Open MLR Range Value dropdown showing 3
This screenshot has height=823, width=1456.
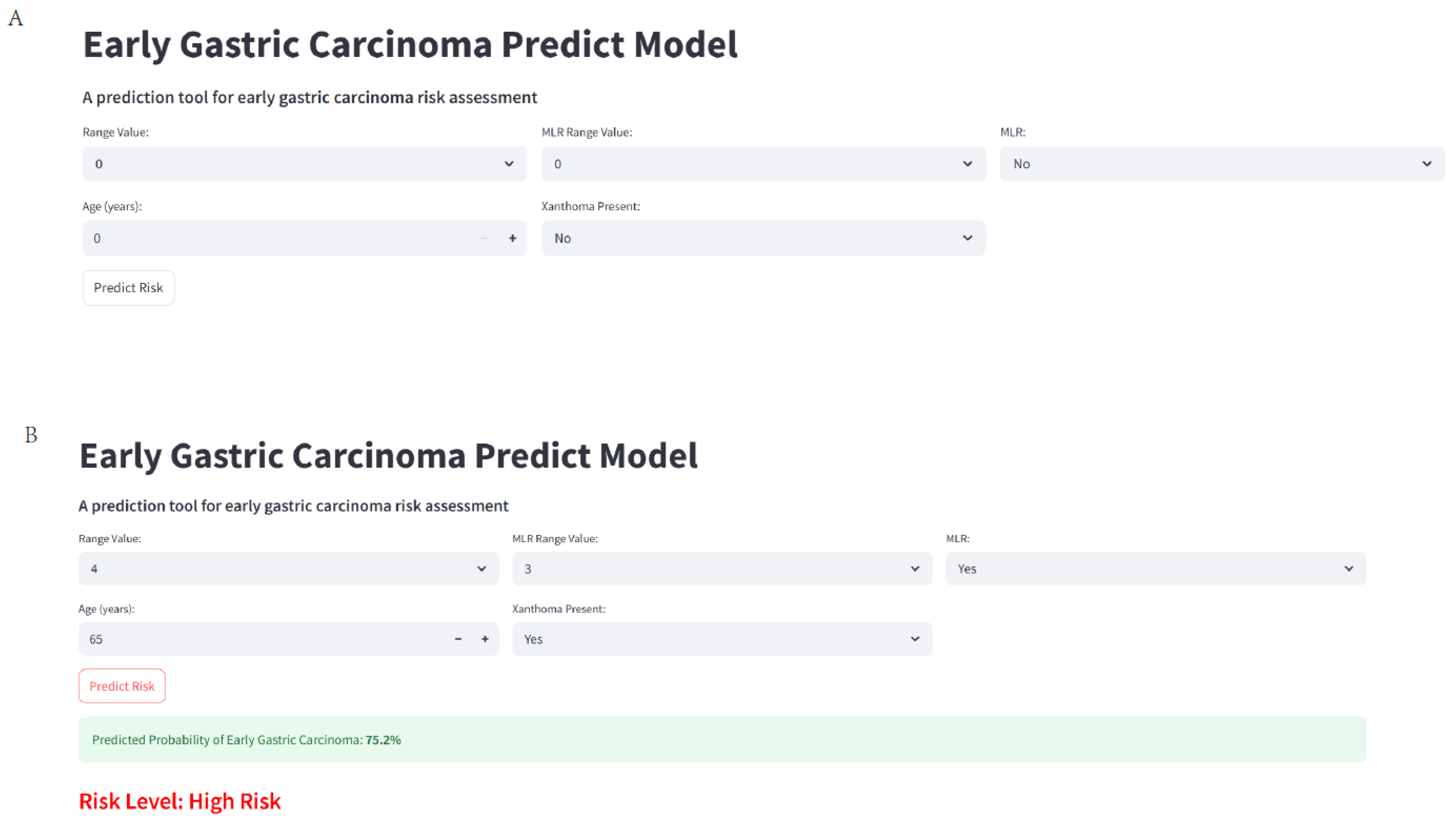722,569
